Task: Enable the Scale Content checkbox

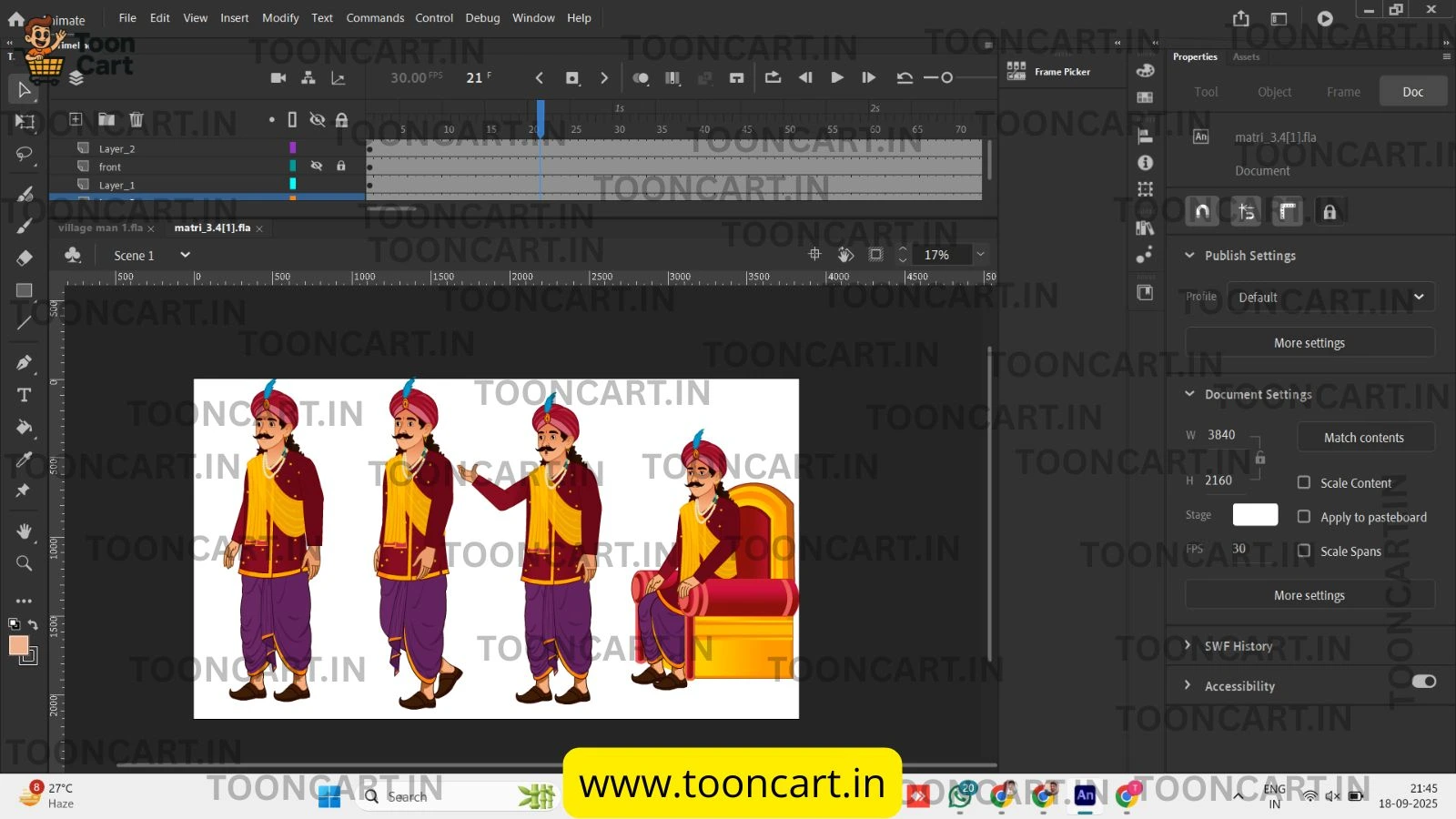Action: (1304, 482)
